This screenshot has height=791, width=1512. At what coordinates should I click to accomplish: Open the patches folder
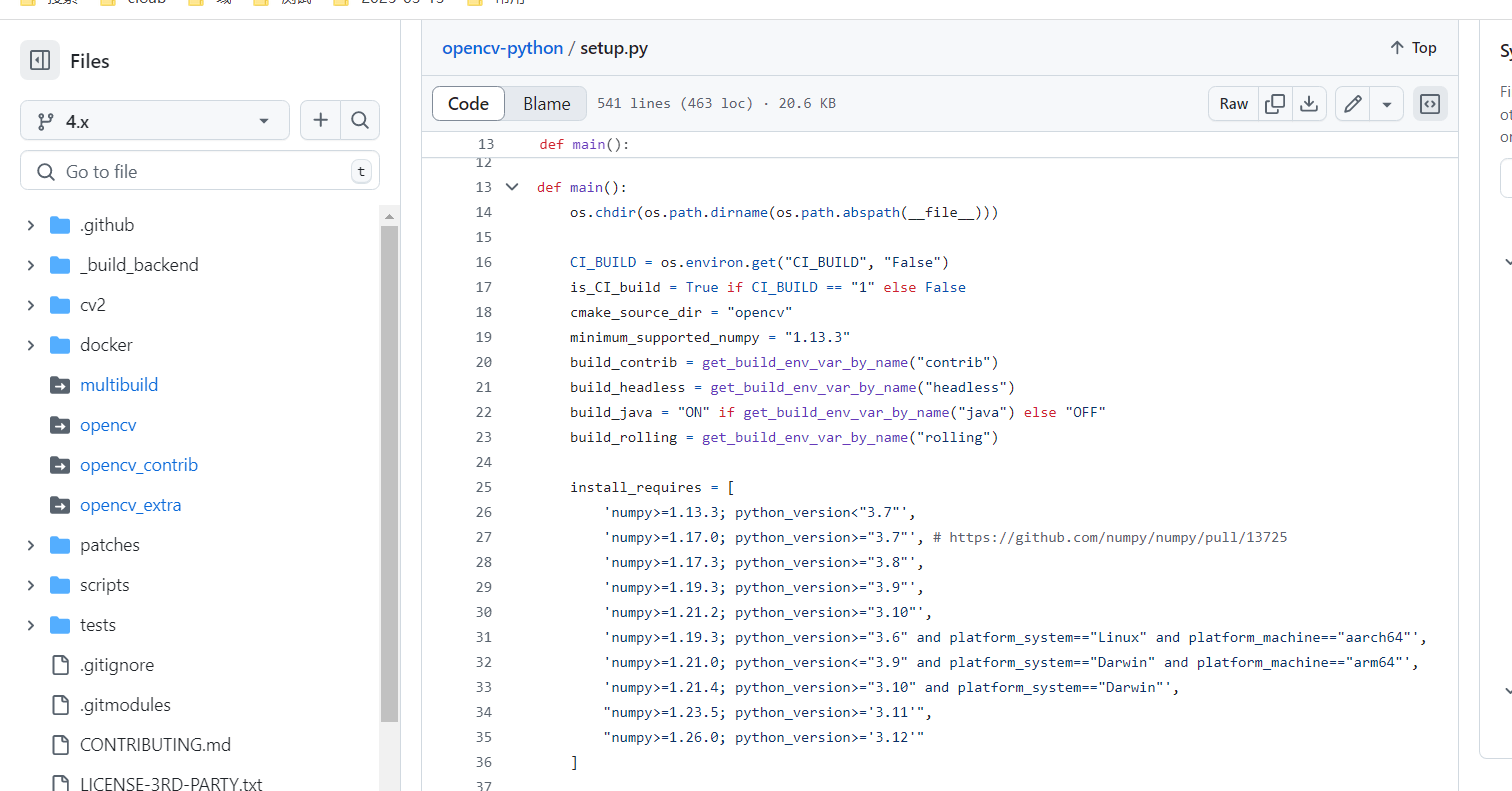point(110,545)
